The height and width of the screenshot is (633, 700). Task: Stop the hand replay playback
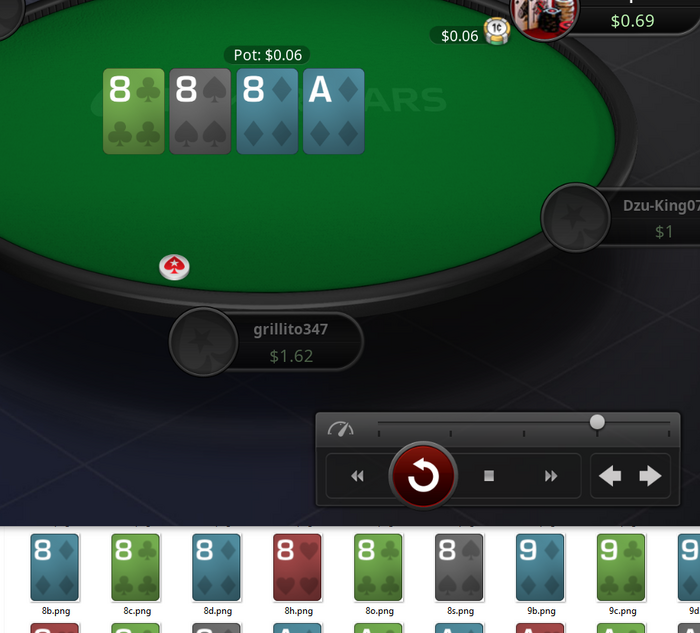pyautogui.click(x=489, y=476)
